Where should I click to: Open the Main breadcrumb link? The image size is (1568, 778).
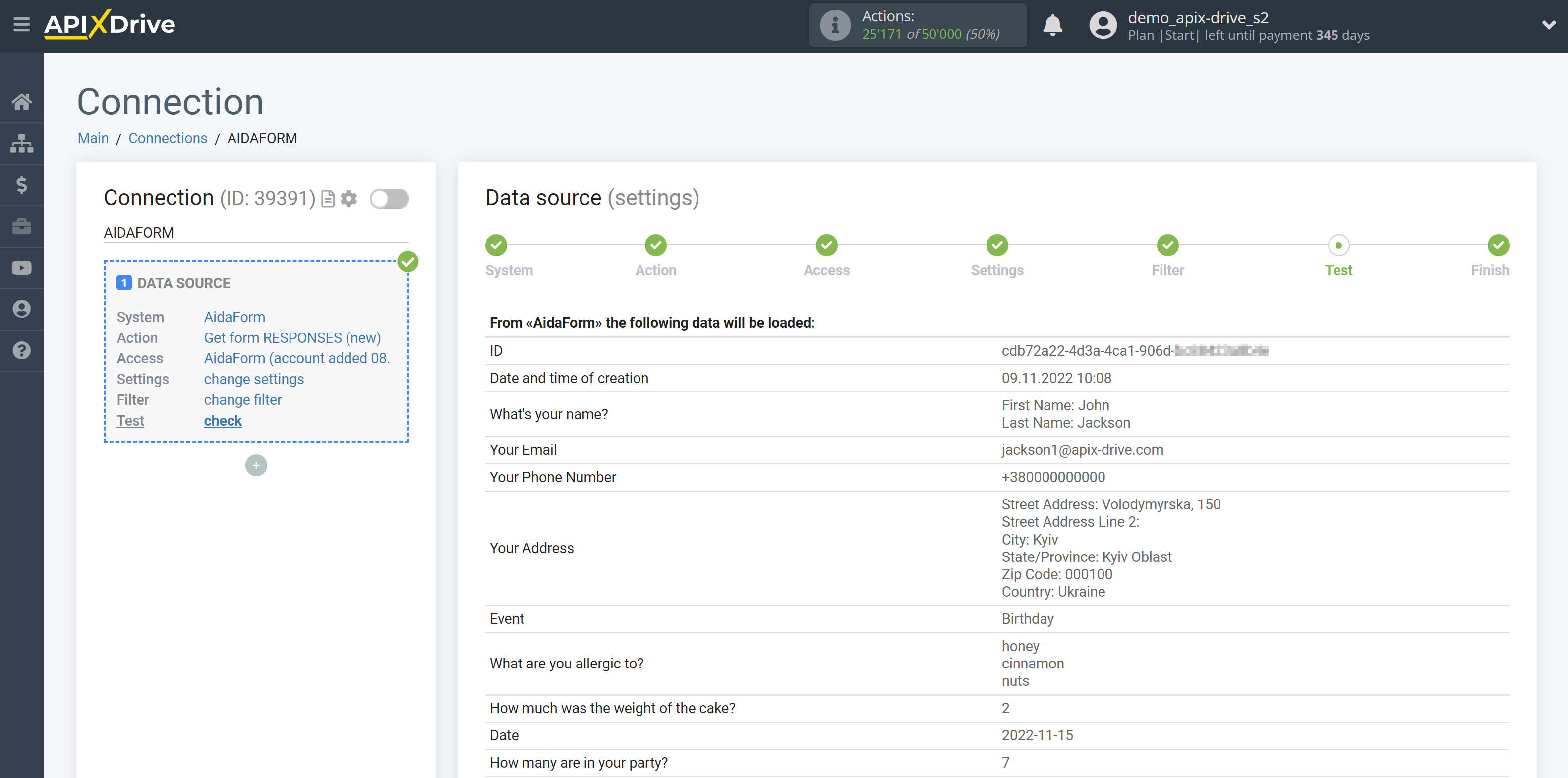click(93, 139)
